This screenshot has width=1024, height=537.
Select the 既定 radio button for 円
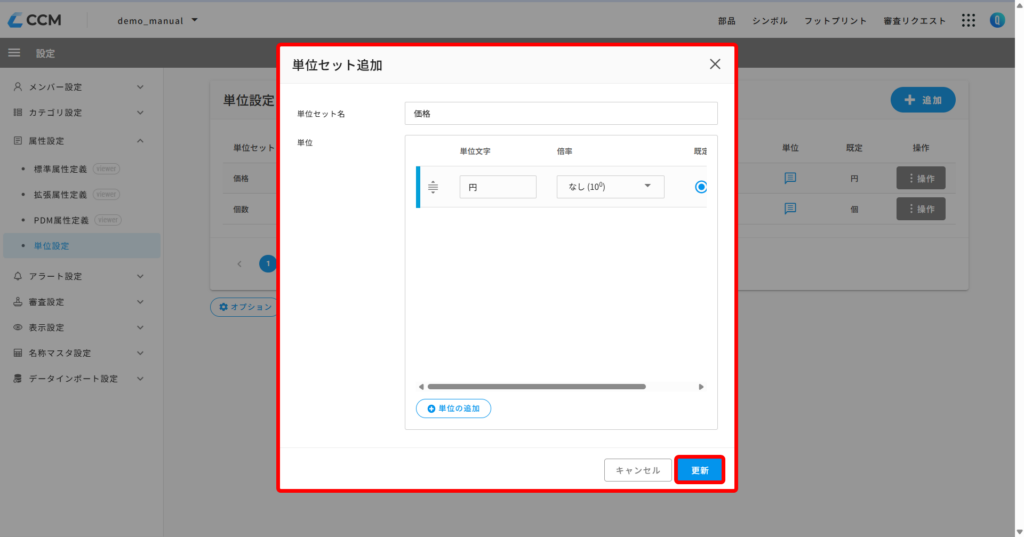[701, 187]
